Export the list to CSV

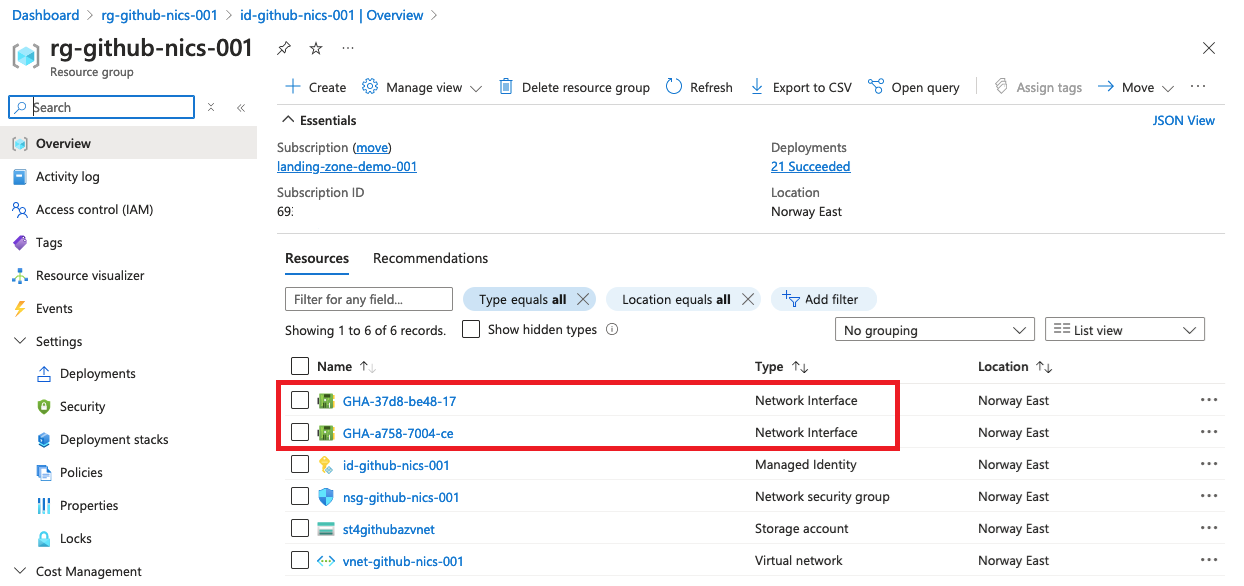coord(801,87)
